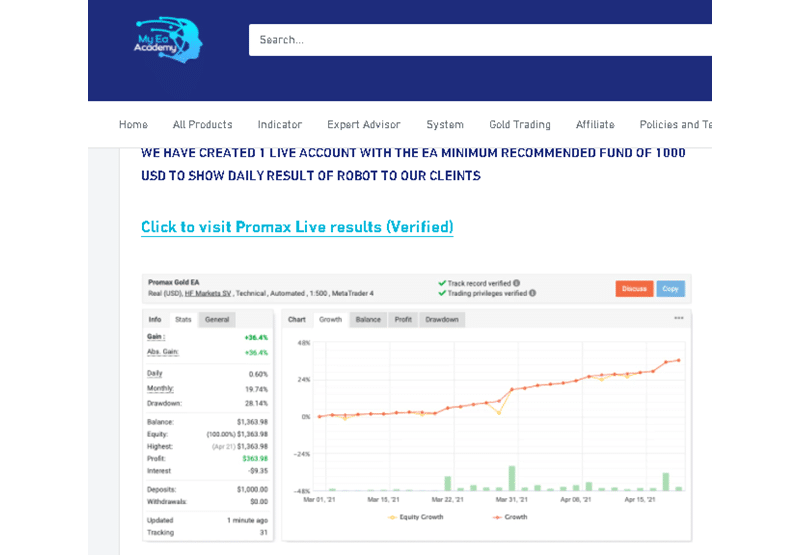Click the tallest green bar near Mar 31
Image resolution: width=800 pixels, height=555 pixels.
click(x=512, y=478)
